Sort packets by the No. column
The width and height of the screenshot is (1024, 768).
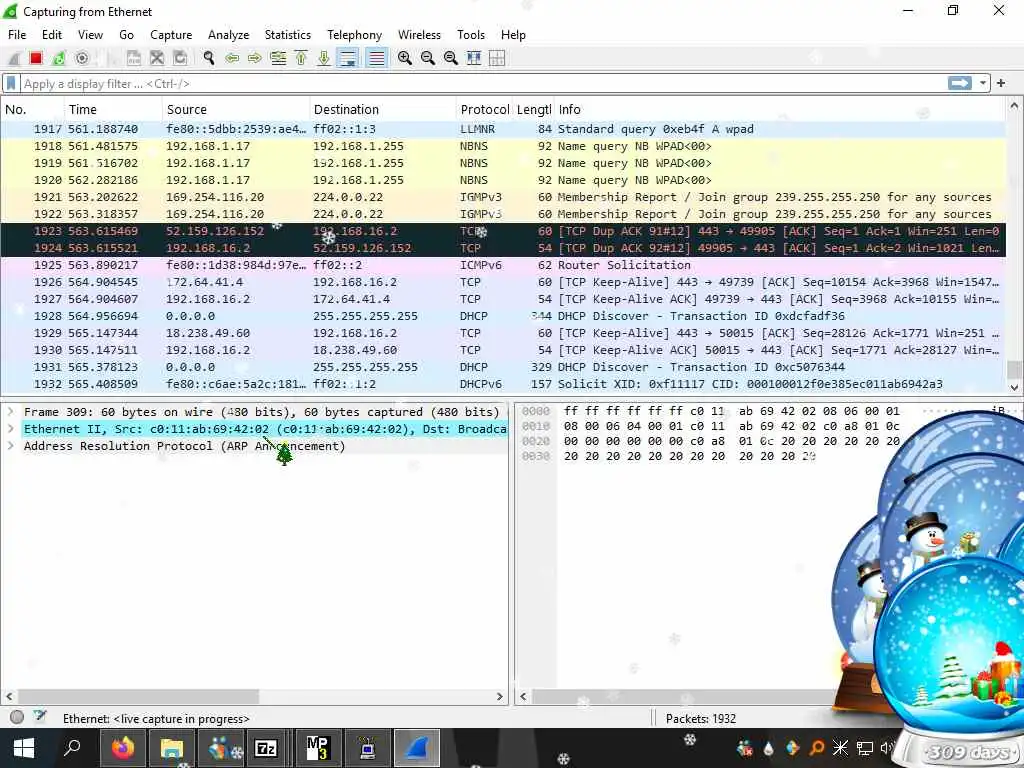pyautogui.click(x=33, y=110)
